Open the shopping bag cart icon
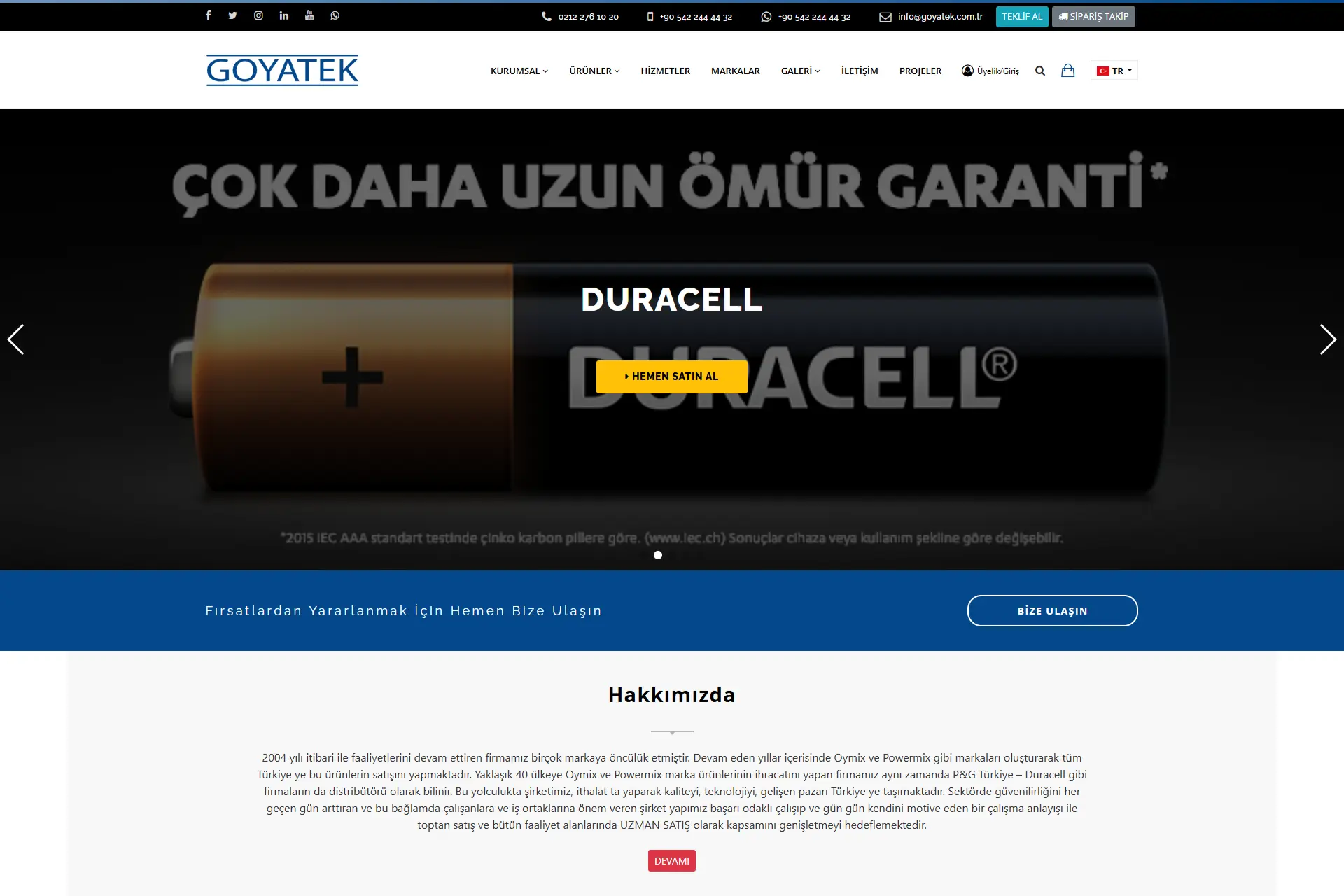This screenshot has width=1344, height=896. click(x=1067, y=70)
